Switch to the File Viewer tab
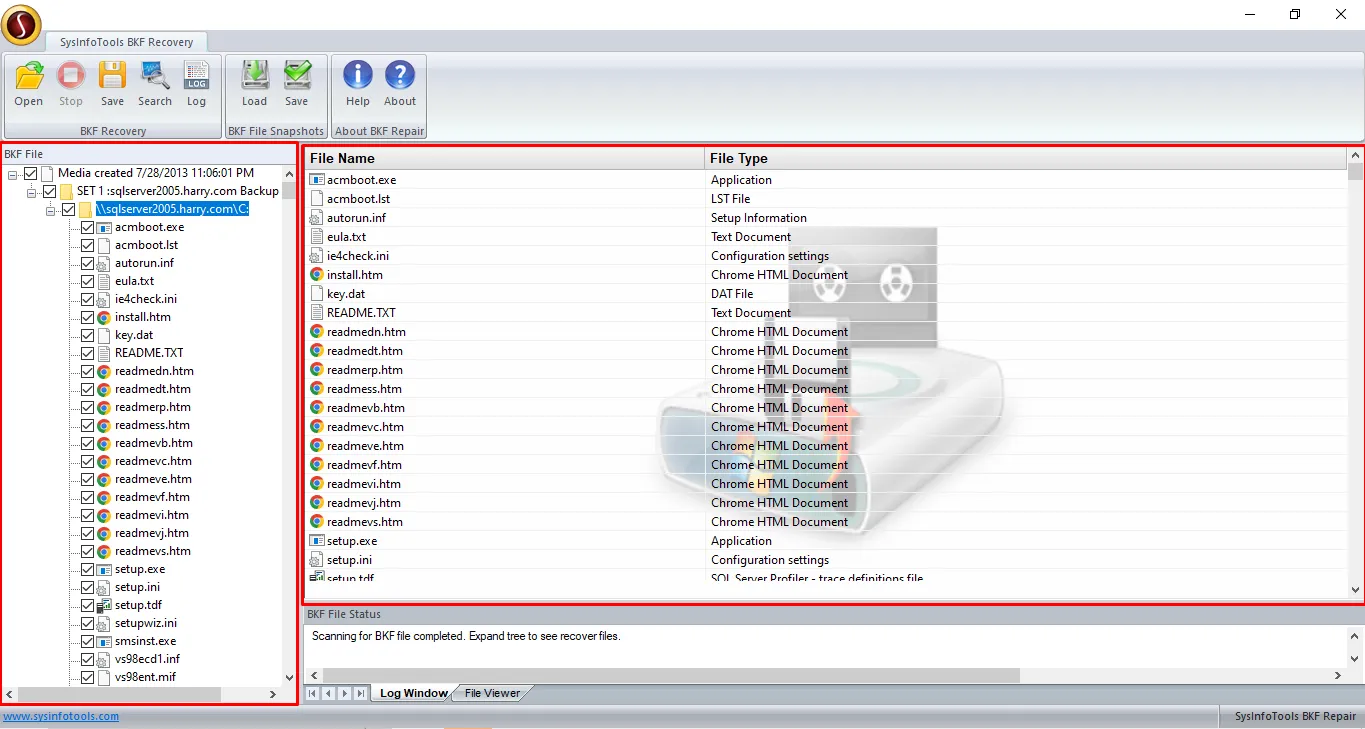The image size is (1365, 729). pos(492,693)
